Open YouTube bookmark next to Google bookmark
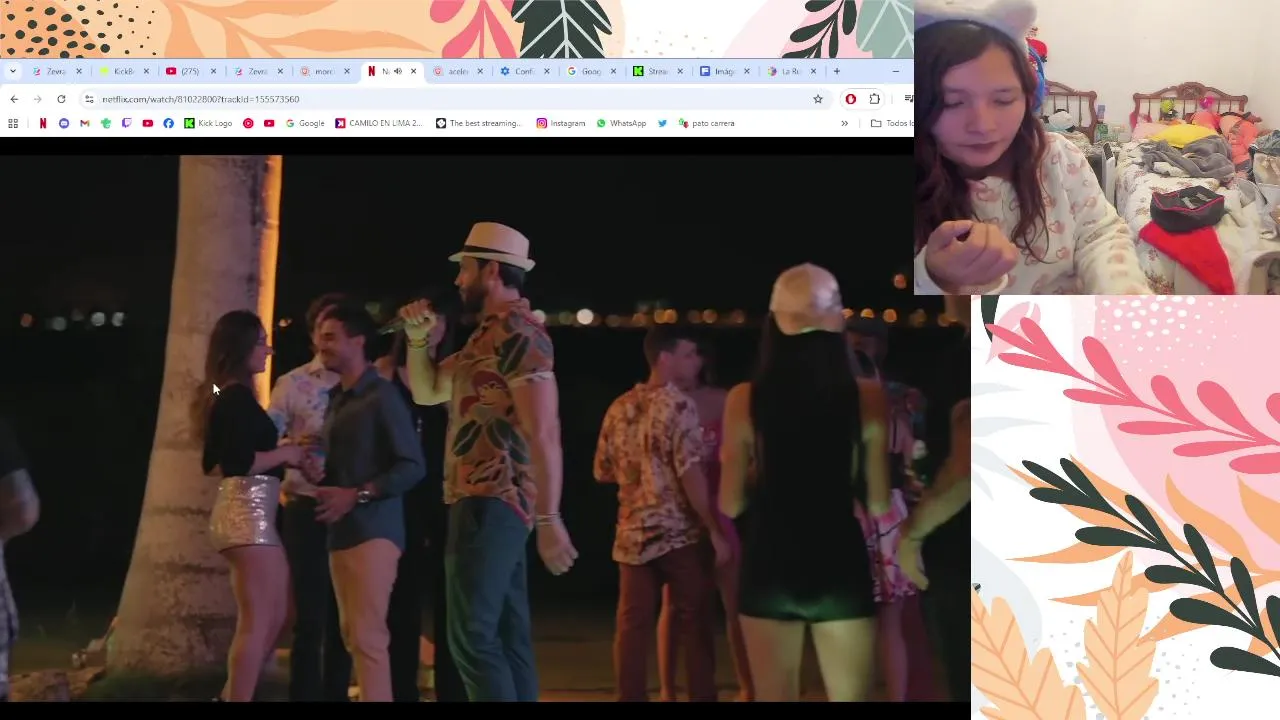The width and height of the screenshot is (1280, 720). (269, 123)
